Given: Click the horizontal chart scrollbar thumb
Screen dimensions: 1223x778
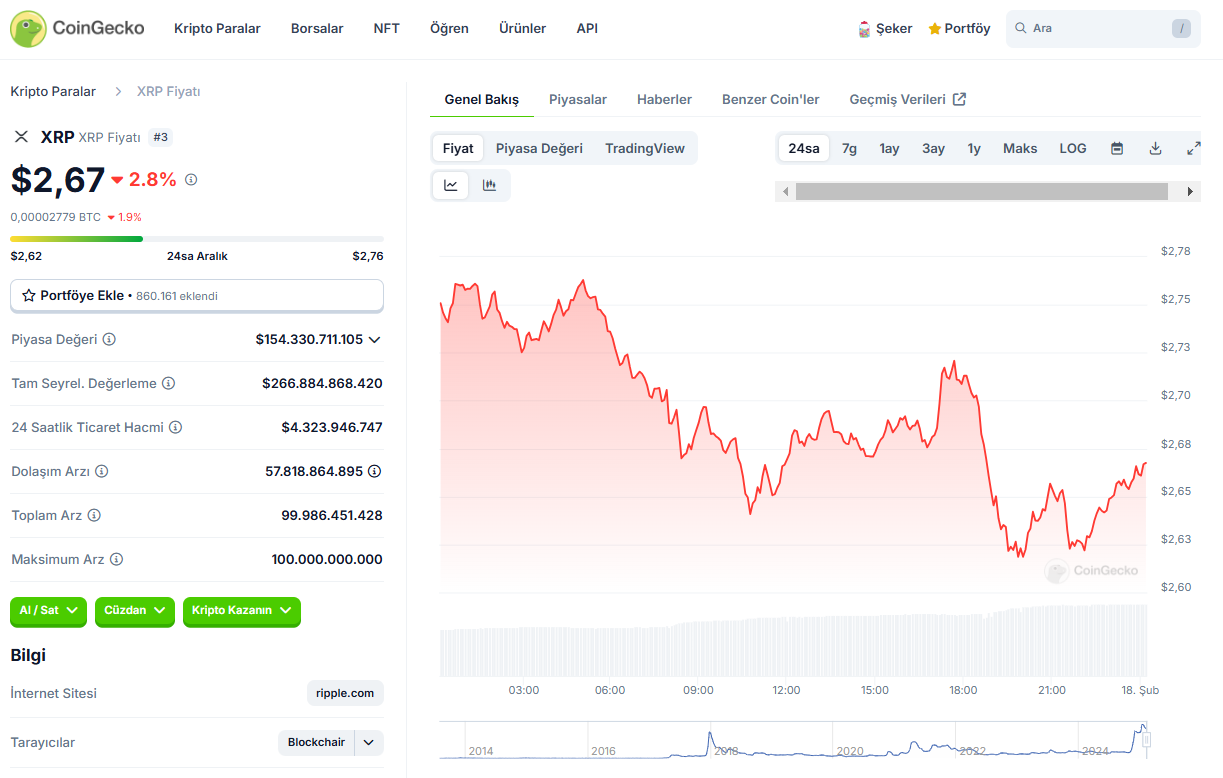Looking at the screenshot, I should coord(981,191).
